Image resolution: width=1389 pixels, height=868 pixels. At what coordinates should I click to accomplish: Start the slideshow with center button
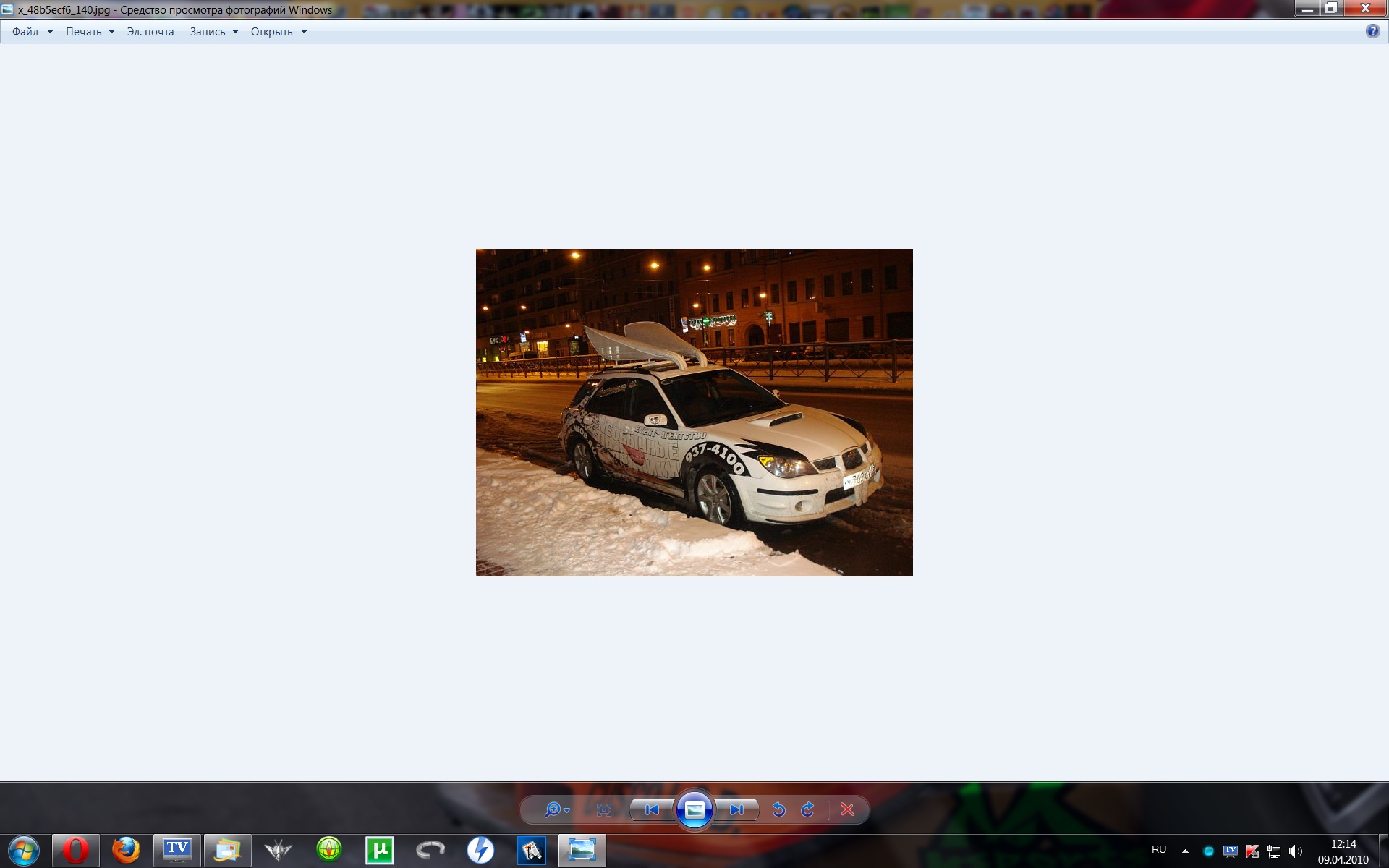694,809
